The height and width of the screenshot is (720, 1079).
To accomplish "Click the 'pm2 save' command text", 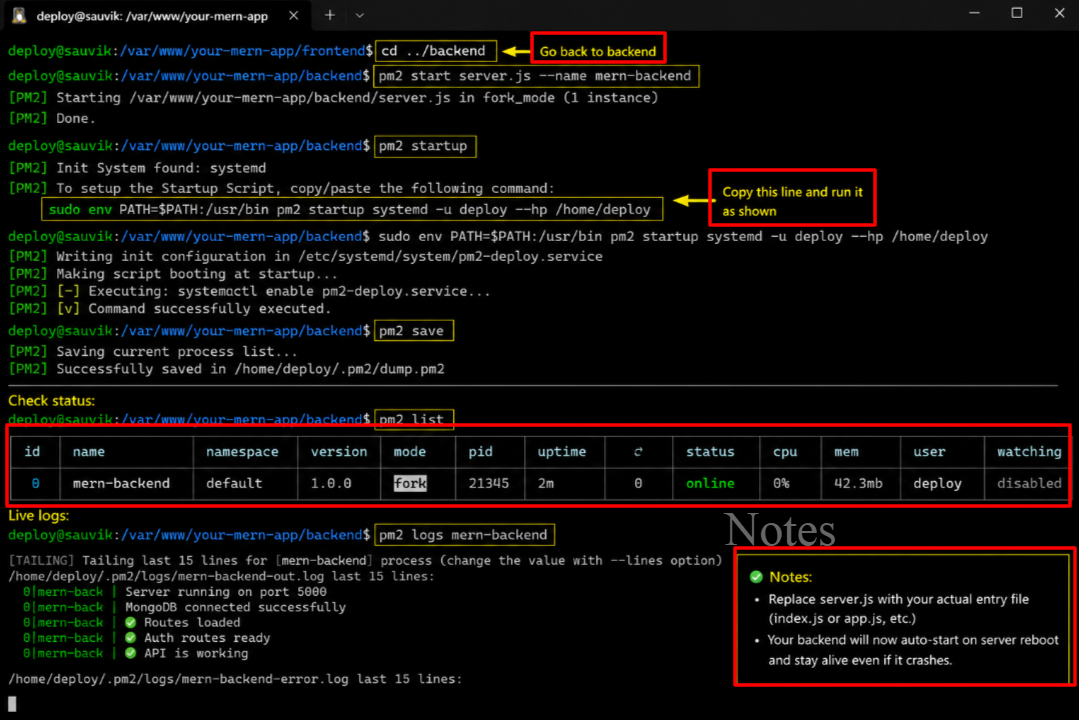I will click(412, 331).
